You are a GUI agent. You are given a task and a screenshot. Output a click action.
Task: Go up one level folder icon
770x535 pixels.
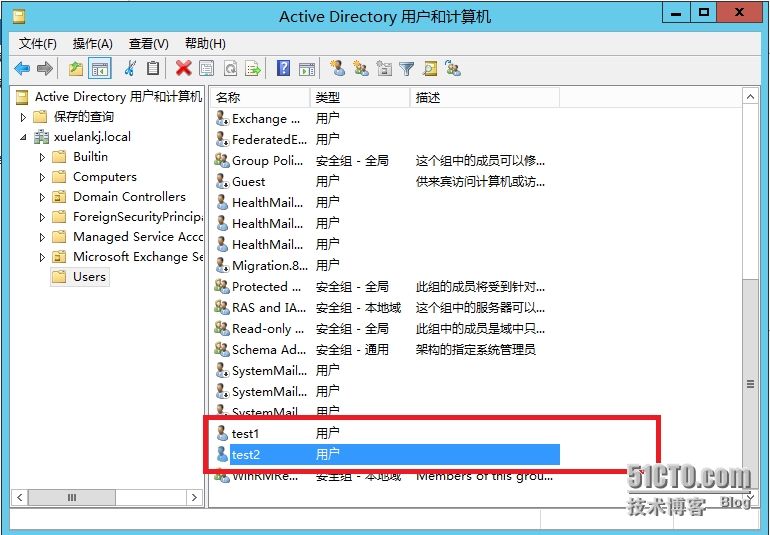76,68
